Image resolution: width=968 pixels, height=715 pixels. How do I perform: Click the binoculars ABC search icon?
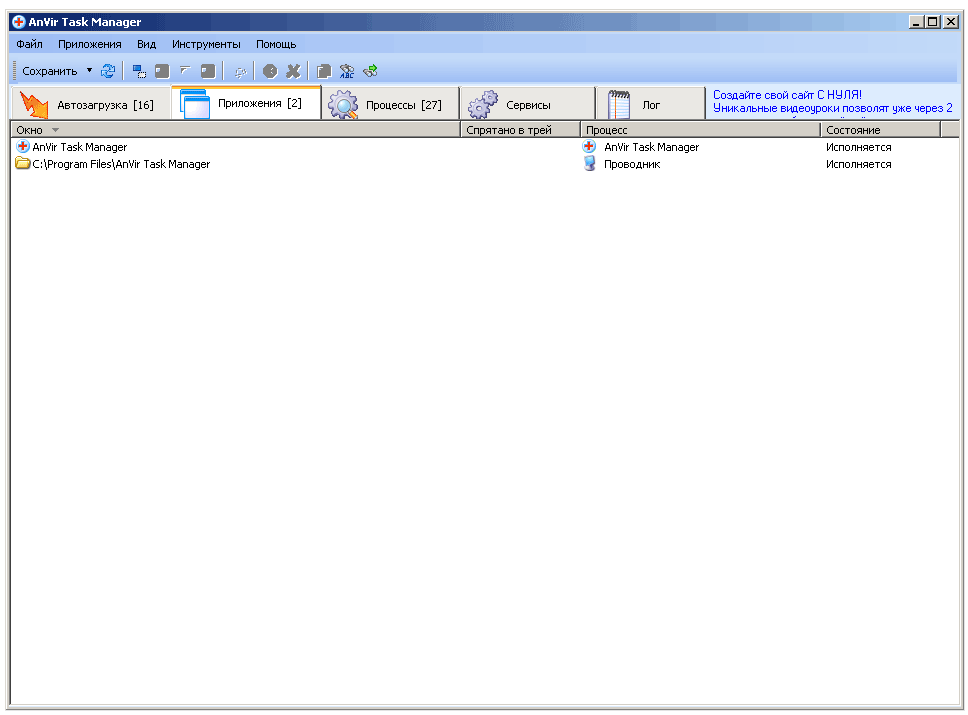pos(347,71)
